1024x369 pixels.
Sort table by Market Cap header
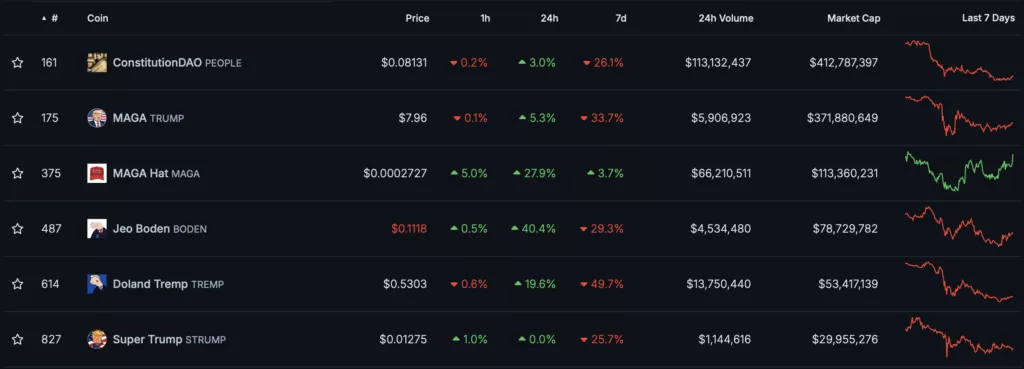point(854,18)
